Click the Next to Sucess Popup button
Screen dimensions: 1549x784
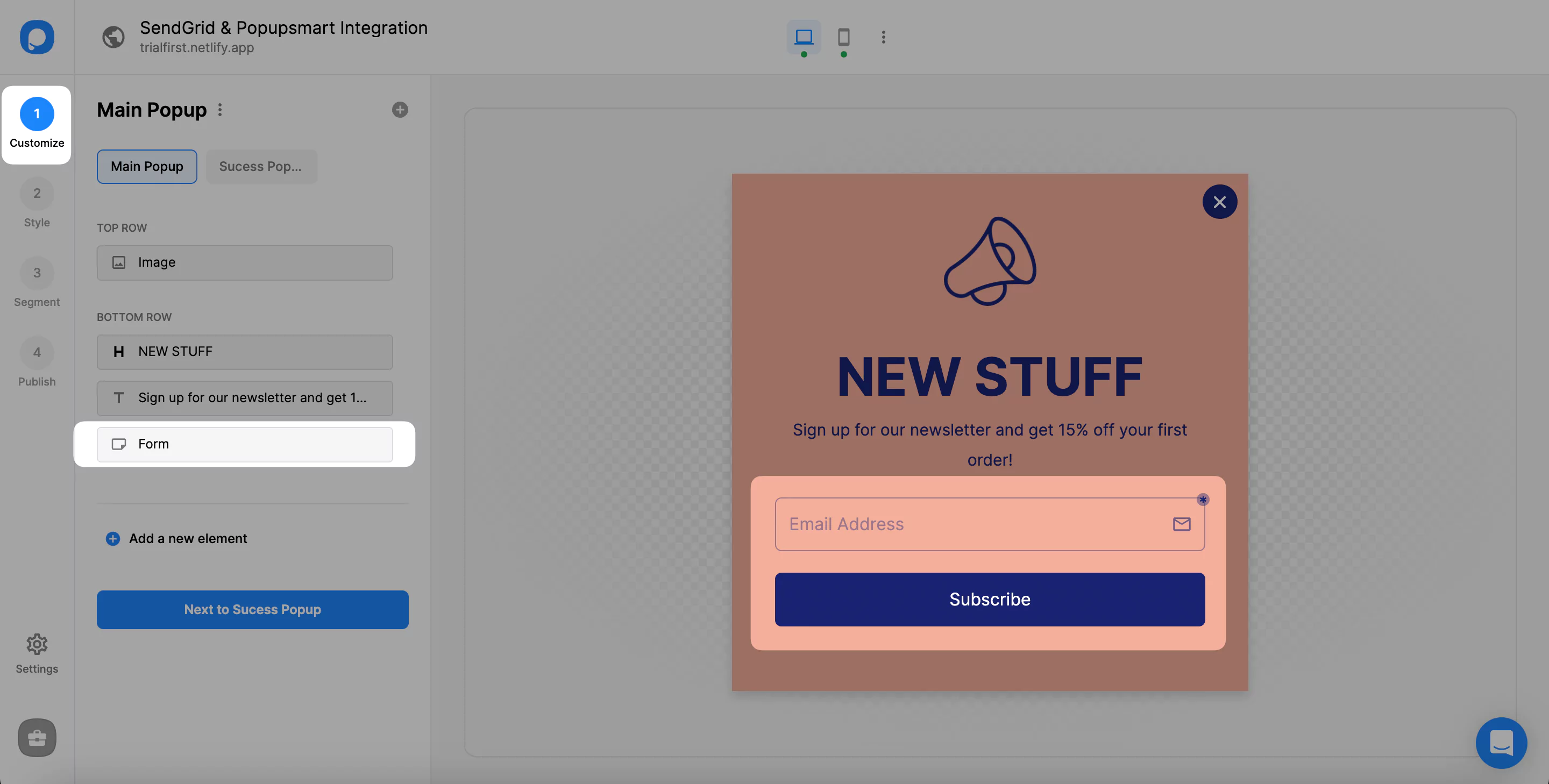click(252, 609)
